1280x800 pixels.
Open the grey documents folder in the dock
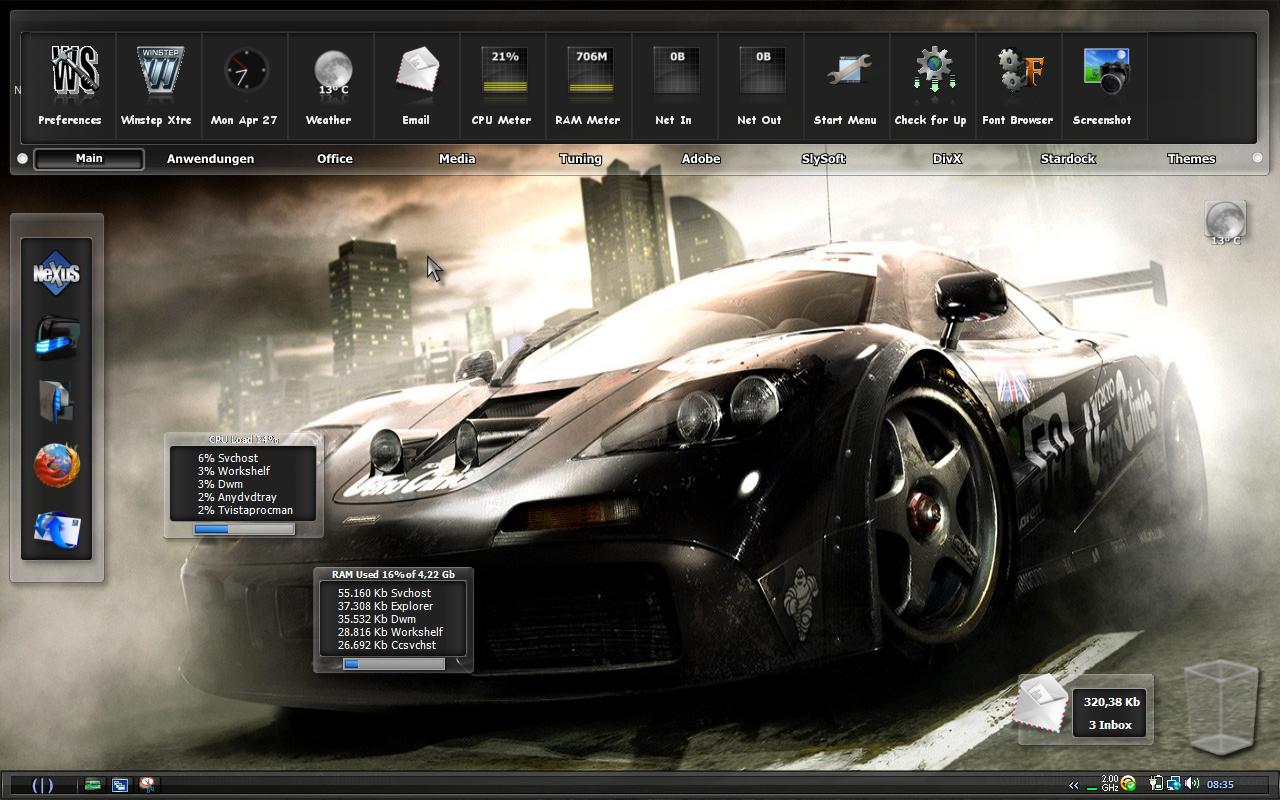(56, 401)
